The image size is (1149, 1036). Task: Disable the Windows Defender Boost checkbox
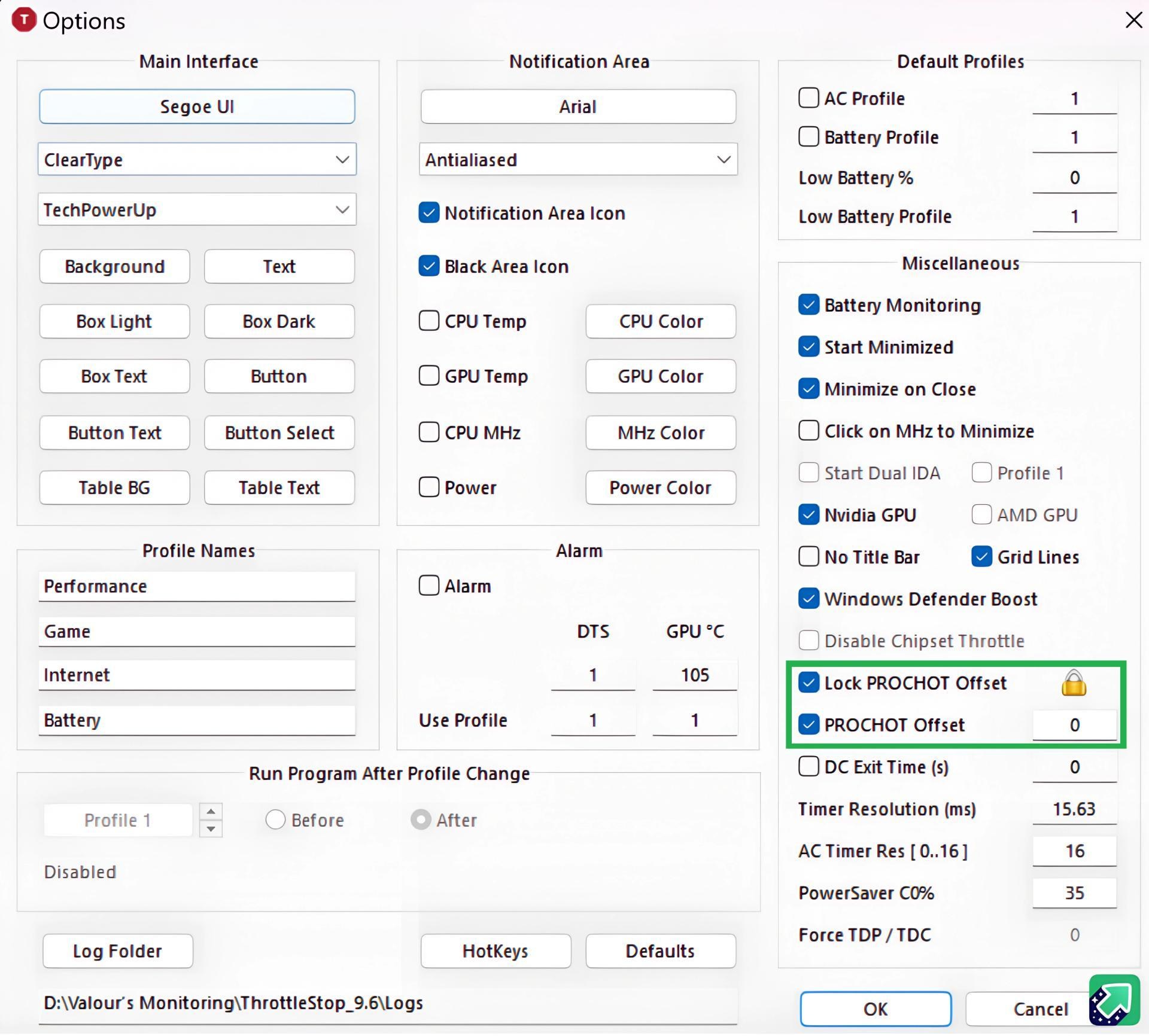pyautogui.click(x=808, y=599)
